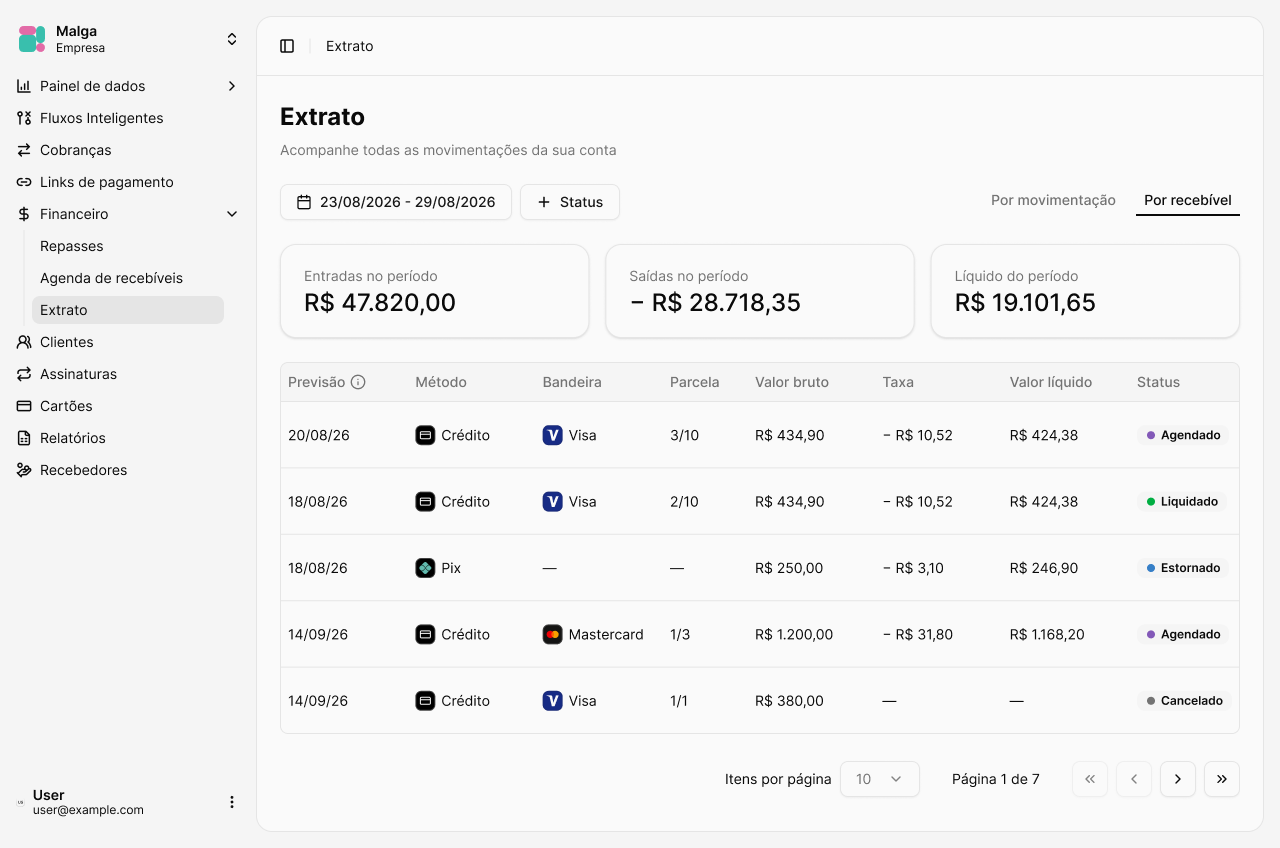Click the Malga logo icon

coord(32,39)
